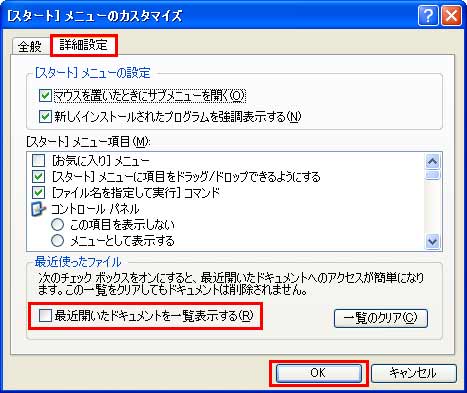Toggle the ドラッグ/ドロップできるようにする checkbox
The image size is (467, 393).
(x=38, y=177)
